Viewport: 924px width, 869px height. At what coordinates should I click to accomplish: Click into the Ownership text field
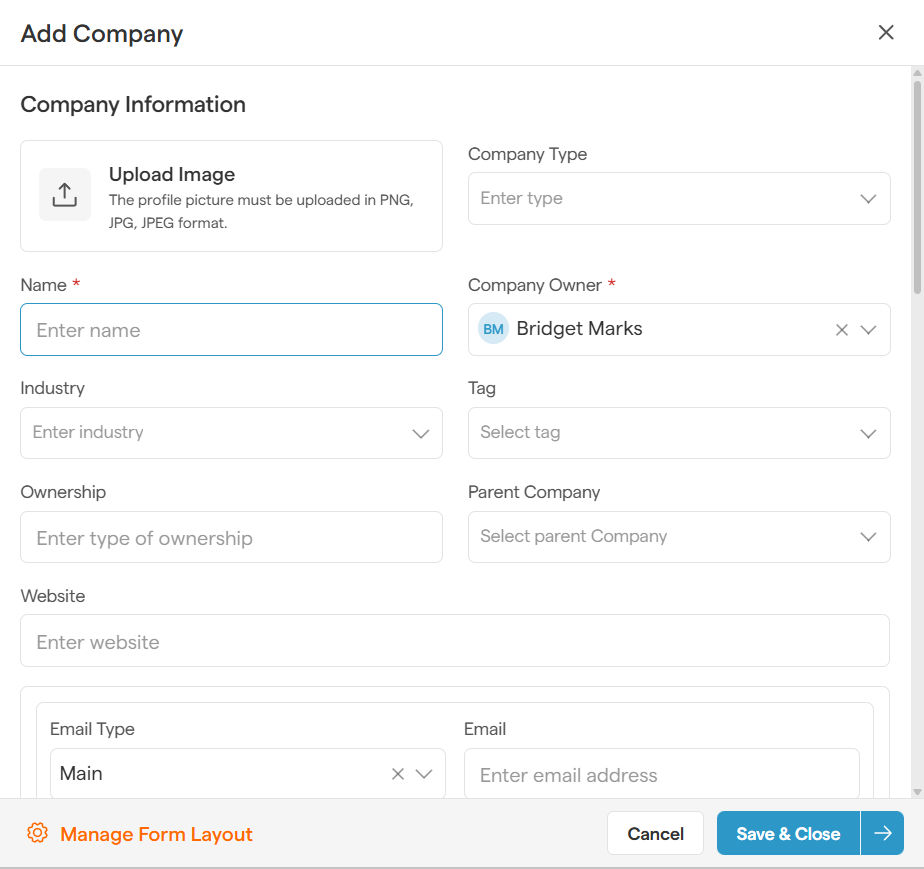tap(231, 538)
